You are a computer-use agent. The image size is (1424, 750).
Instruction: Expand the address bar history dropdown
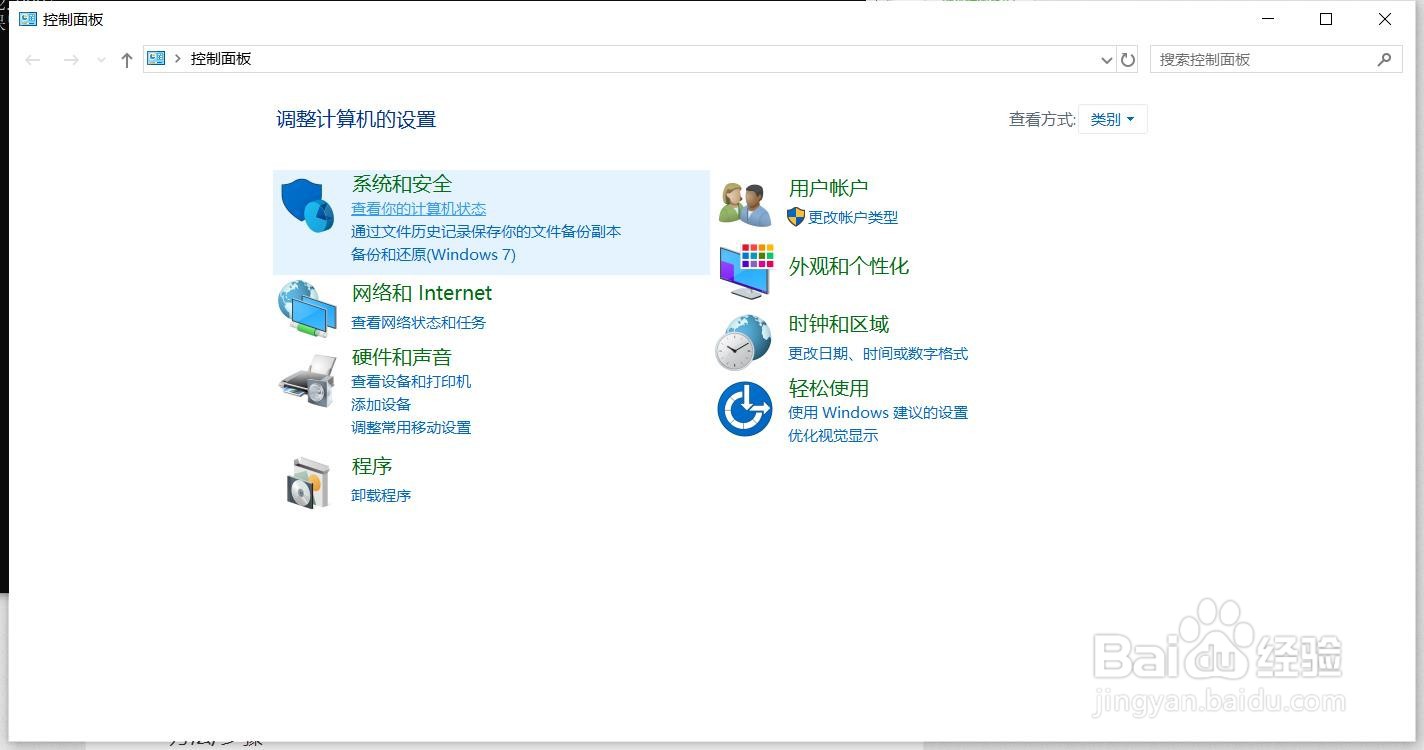coord(1106,59)
